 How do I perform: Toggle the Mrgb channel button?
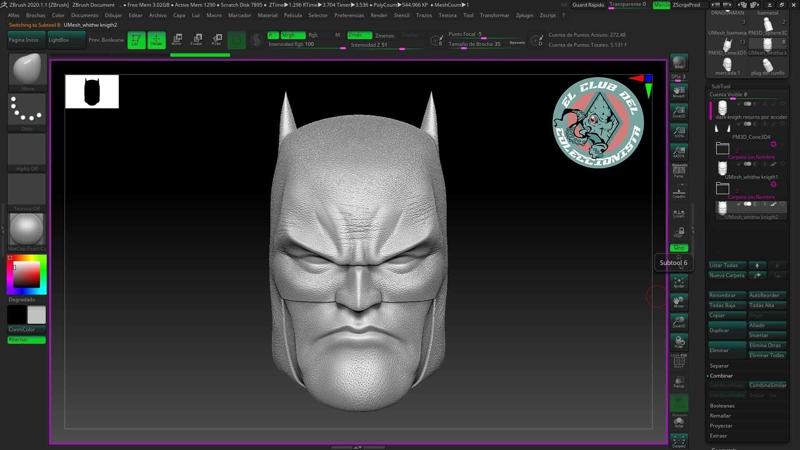pos(293,35)
